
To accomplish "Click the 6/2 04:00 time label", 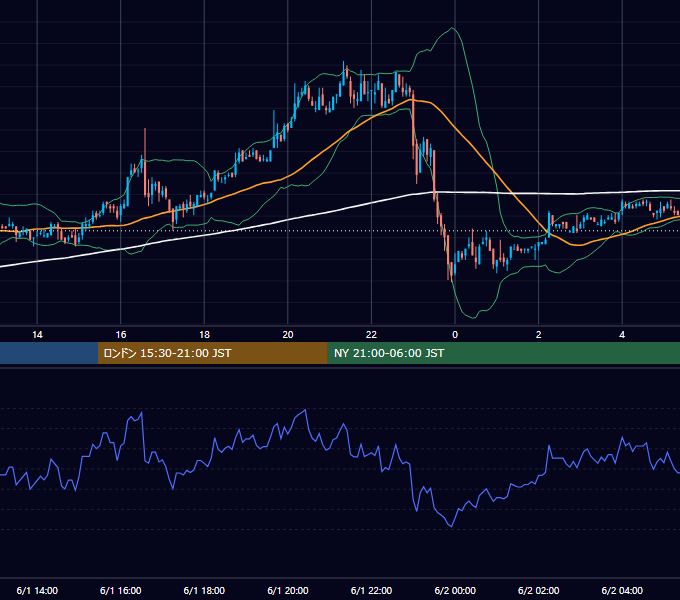I will click(x=622, y=590).
